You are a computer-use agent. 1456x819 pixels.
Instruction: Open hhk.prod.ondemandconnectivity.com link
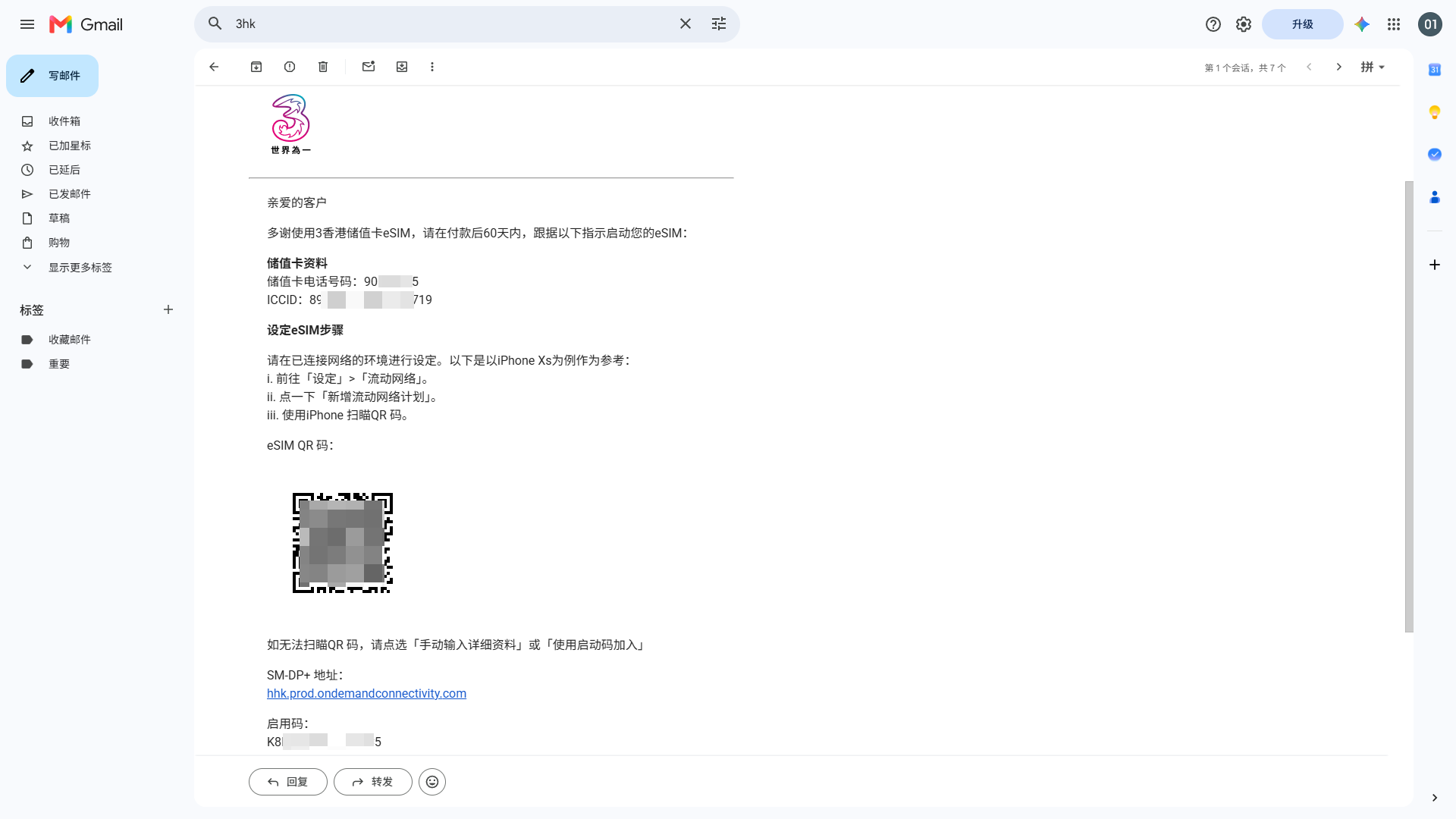click(366, 693)
